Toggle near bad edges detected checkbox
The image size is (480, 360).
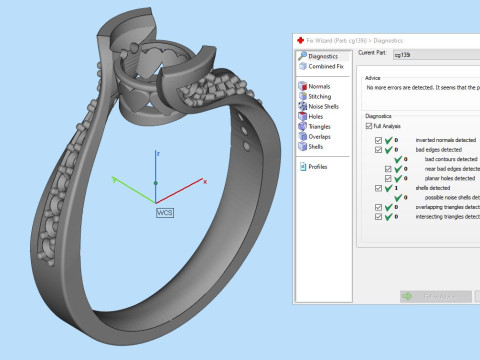pyautogui.click(x=388, y=169)
